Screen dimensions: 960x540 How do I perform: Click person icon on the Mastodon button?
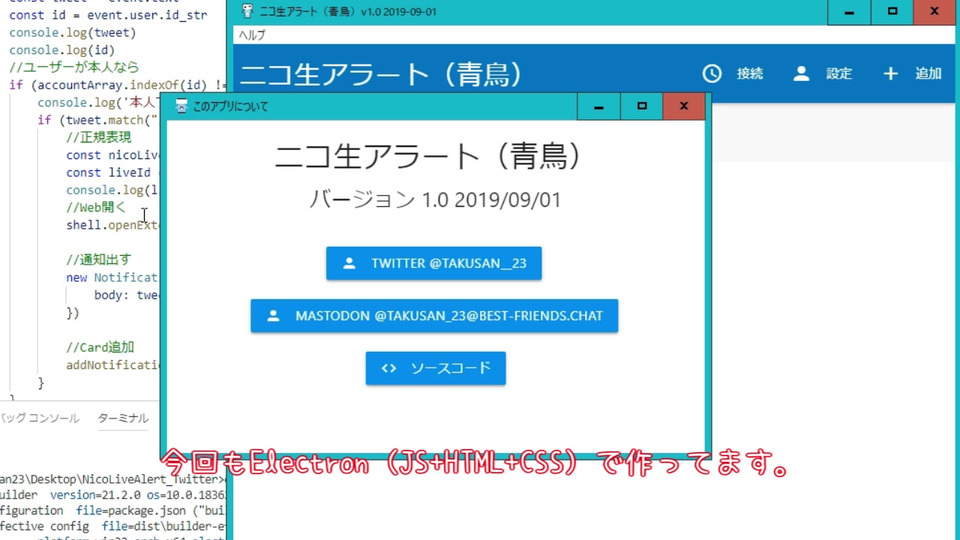(273, 316)
